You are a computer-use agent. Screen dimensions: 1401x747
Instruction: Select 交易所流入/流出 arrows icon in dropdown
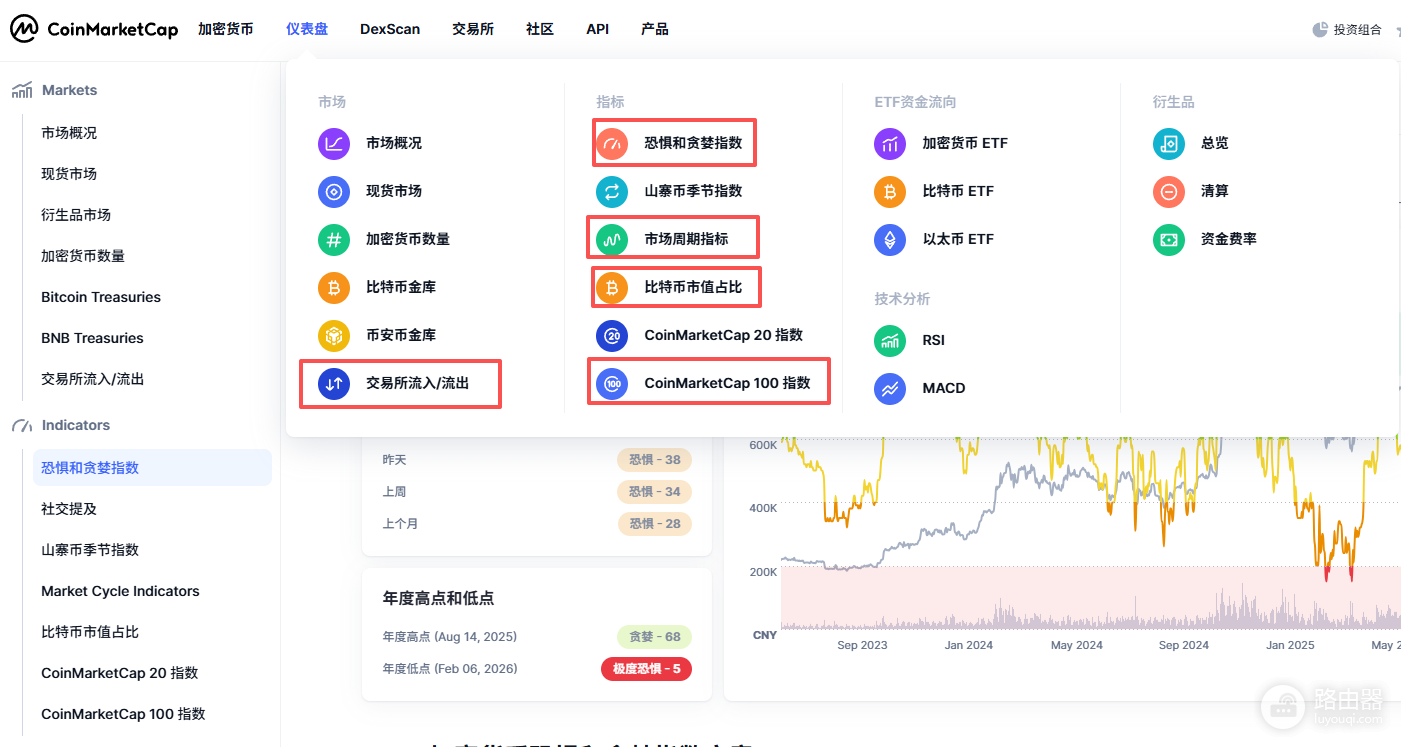[334, 383]
